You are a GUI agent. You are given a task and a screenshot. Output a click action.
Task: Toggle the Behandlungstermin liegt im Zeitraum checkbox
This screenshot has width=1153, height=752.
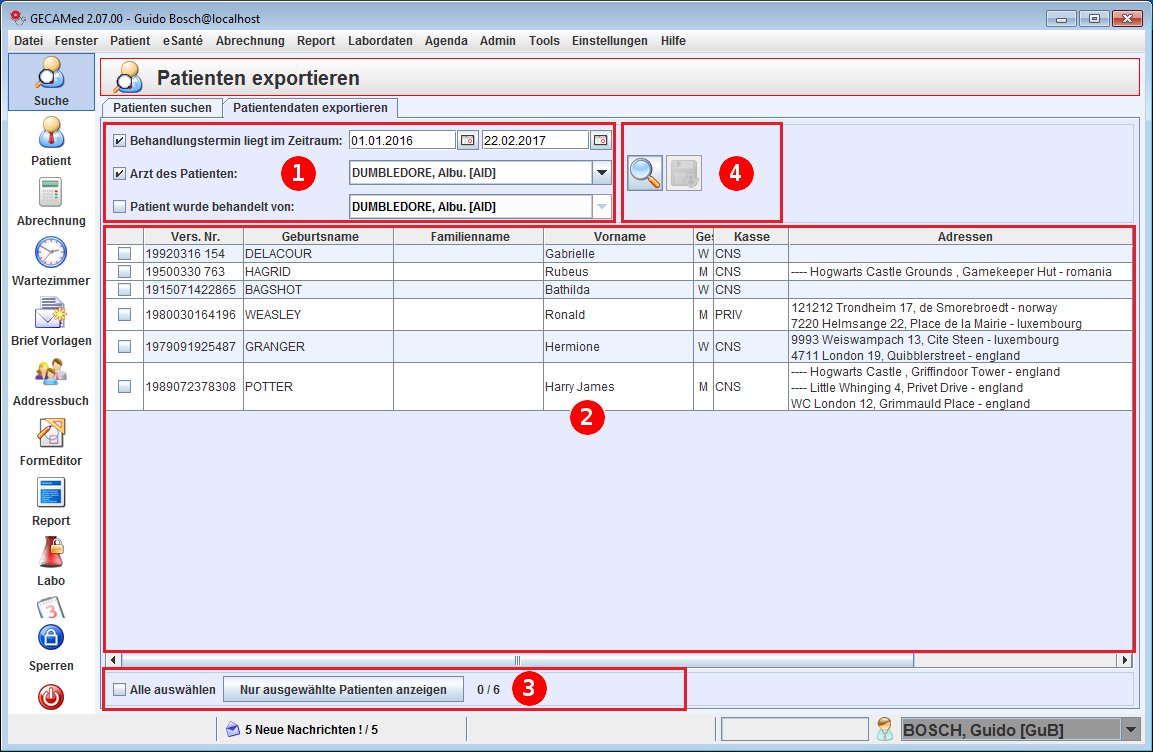[120, 140]
